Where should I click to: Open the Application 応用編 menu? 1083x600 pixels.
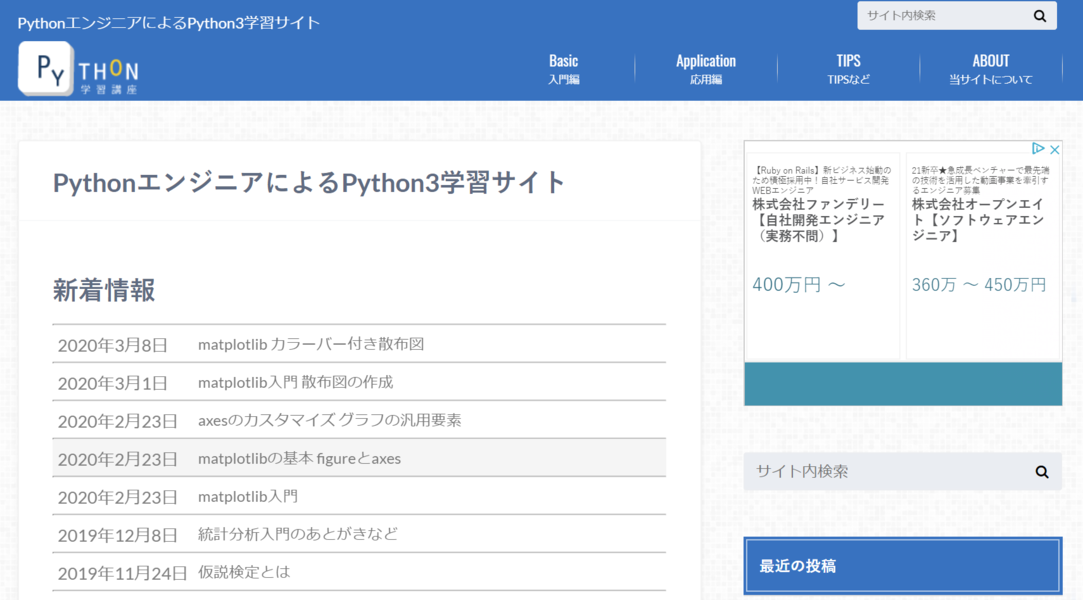pyautogui.click(x=705, y=69)
